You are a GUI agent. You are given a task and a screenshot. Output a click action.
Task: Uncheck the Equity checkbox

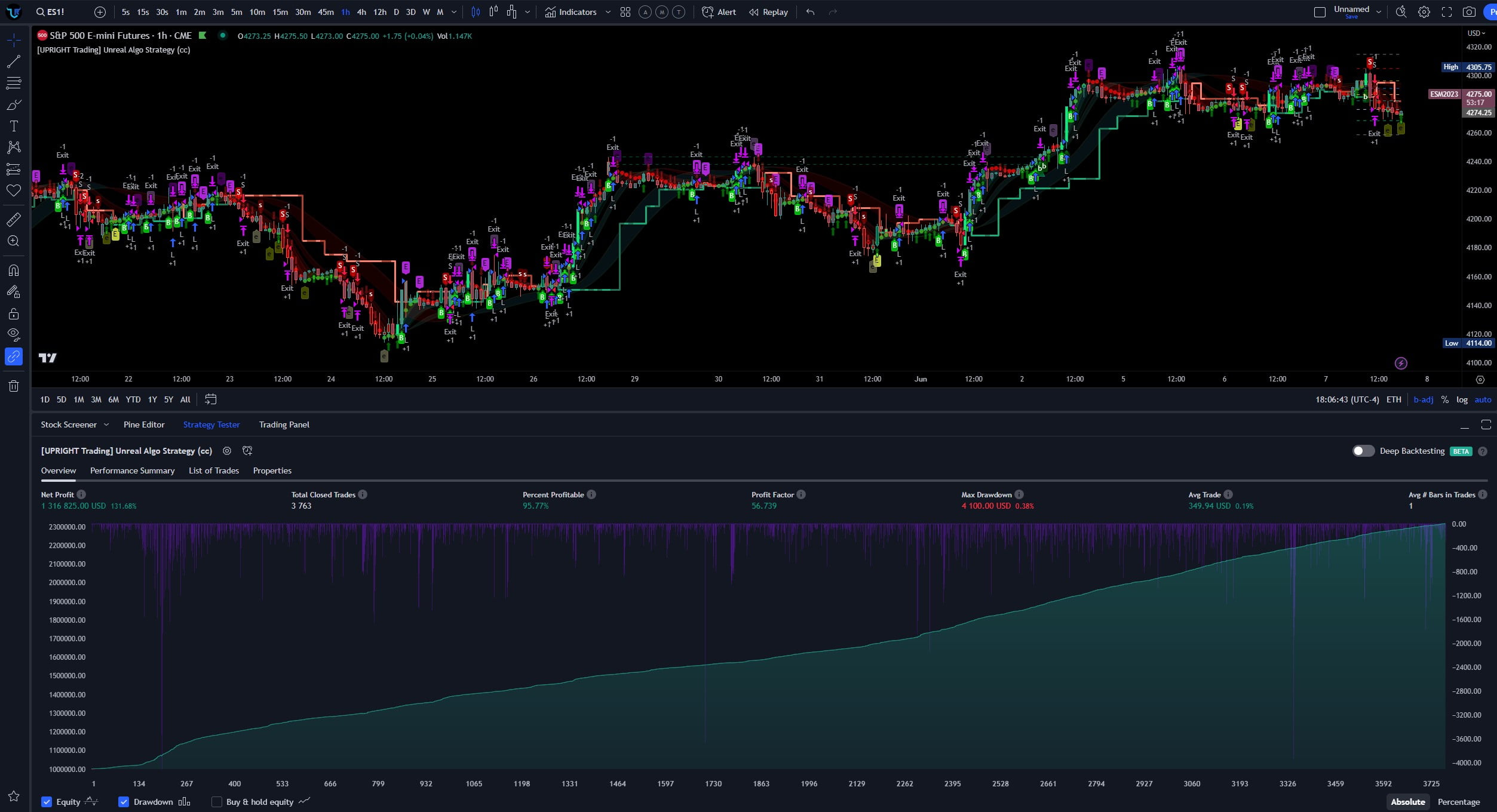47,802
